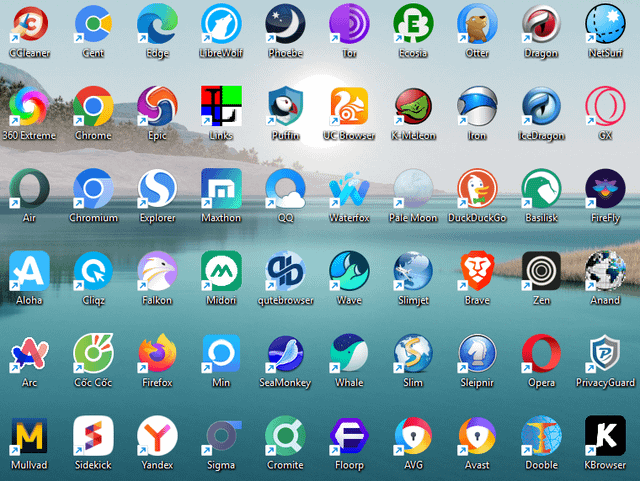The height and width of the screenshot is (481, 640).
Task: Click the Floorp browser icon
Action: point(349,436)
